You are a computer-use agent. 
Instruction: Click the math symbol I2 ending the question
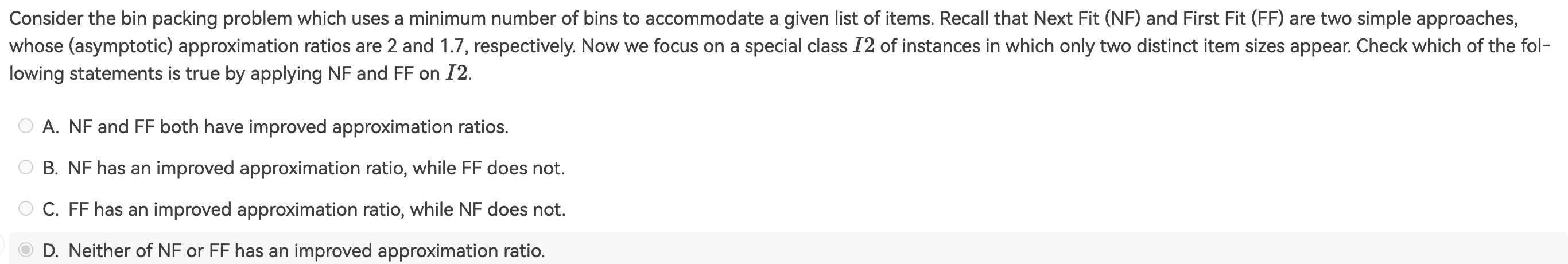coord(456,73)
